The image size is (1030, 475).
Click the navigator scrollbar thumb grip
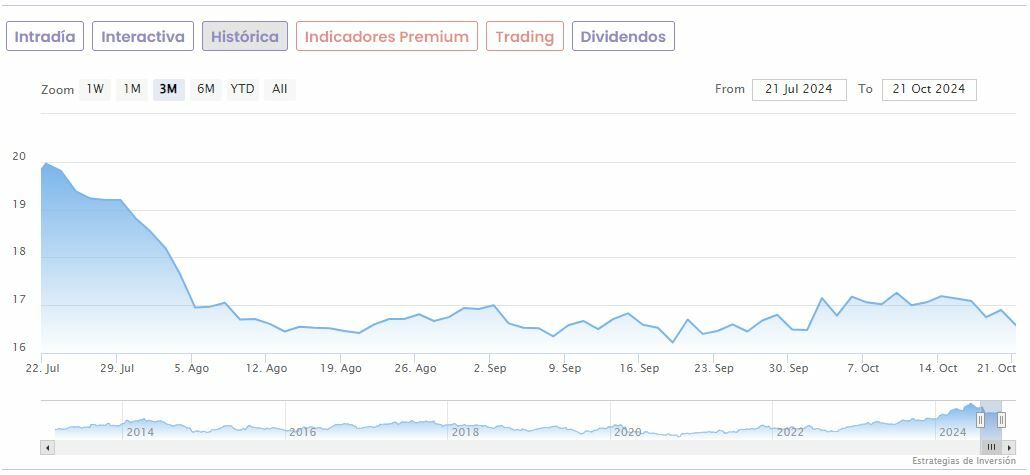click(x=991, y=447)
